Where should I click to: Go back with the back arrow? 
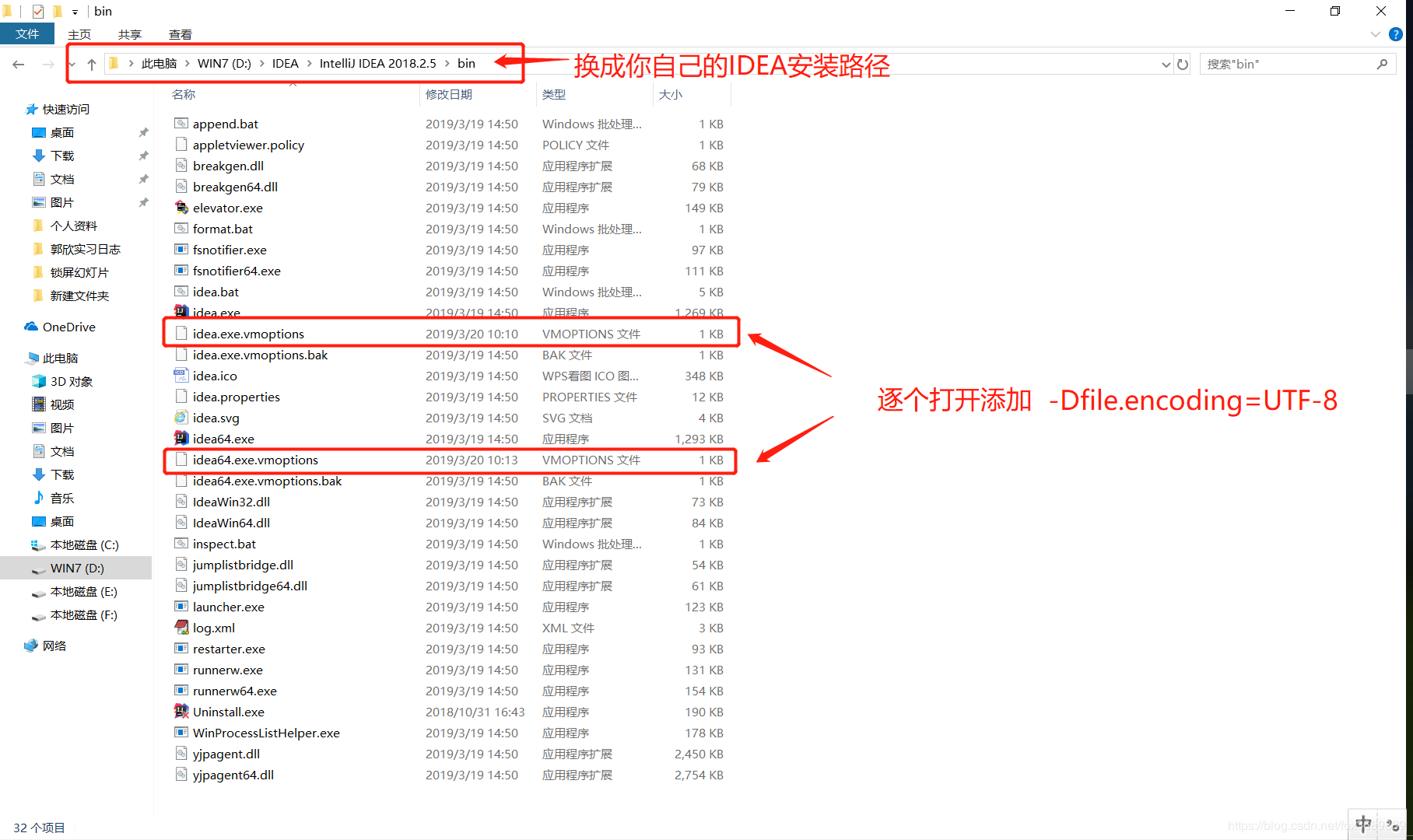pyautogui.click(x=19, y=64)
